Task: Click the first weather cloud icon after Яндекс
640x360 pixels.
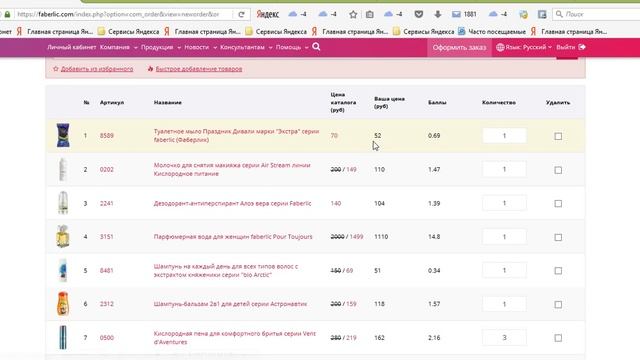Action: [x=293, y=14]
